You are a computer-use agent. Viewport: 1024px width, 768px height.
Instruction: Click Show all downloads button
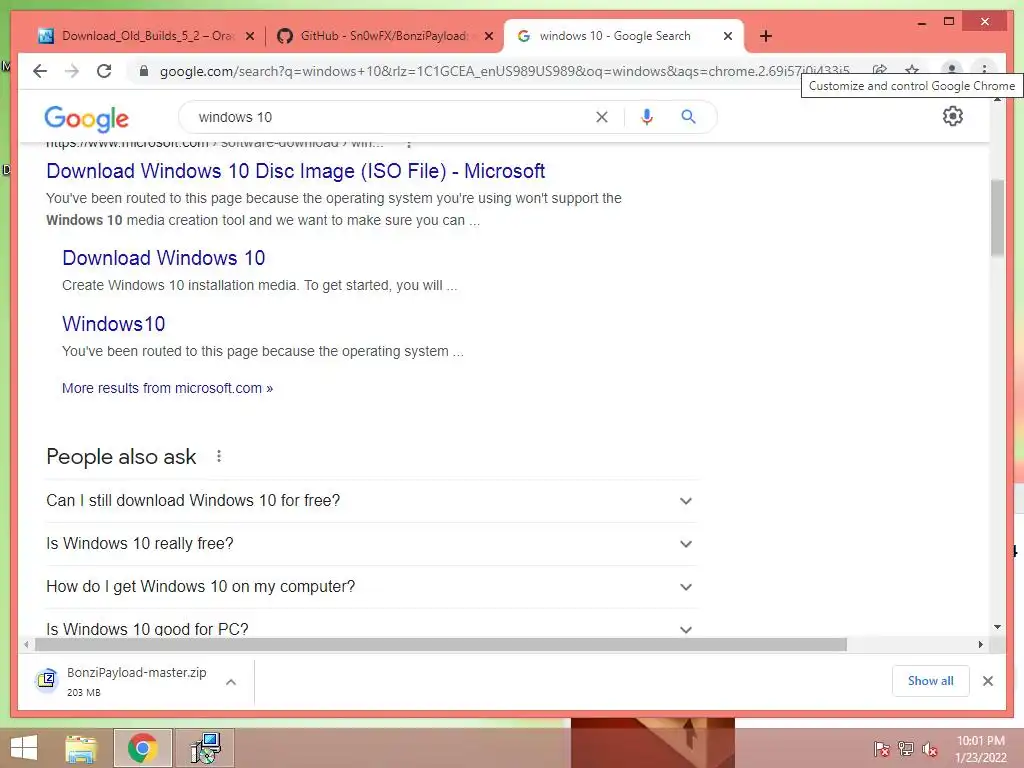931,681
